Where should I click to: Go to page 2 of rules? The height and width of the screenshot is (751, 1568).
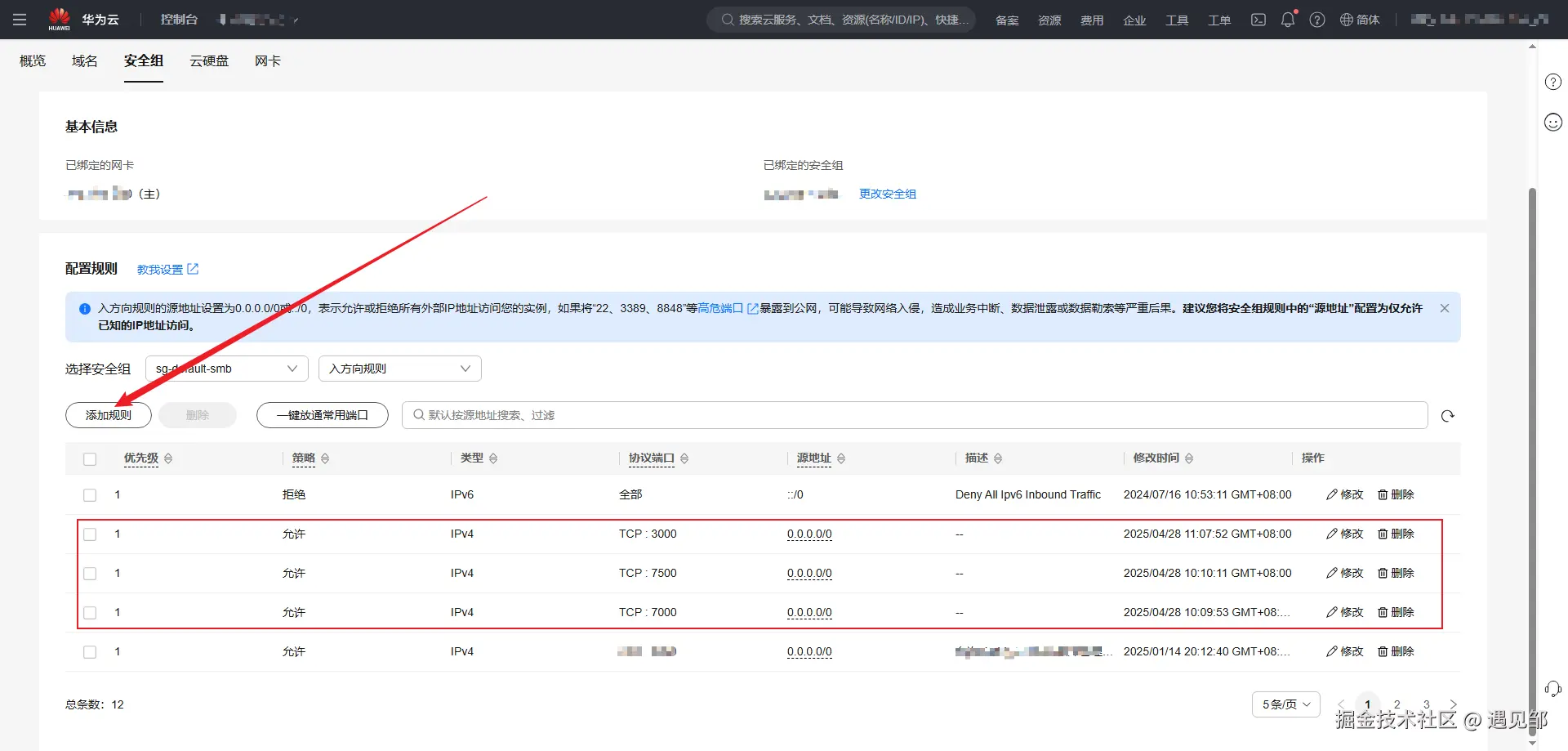coord(1397,704)
